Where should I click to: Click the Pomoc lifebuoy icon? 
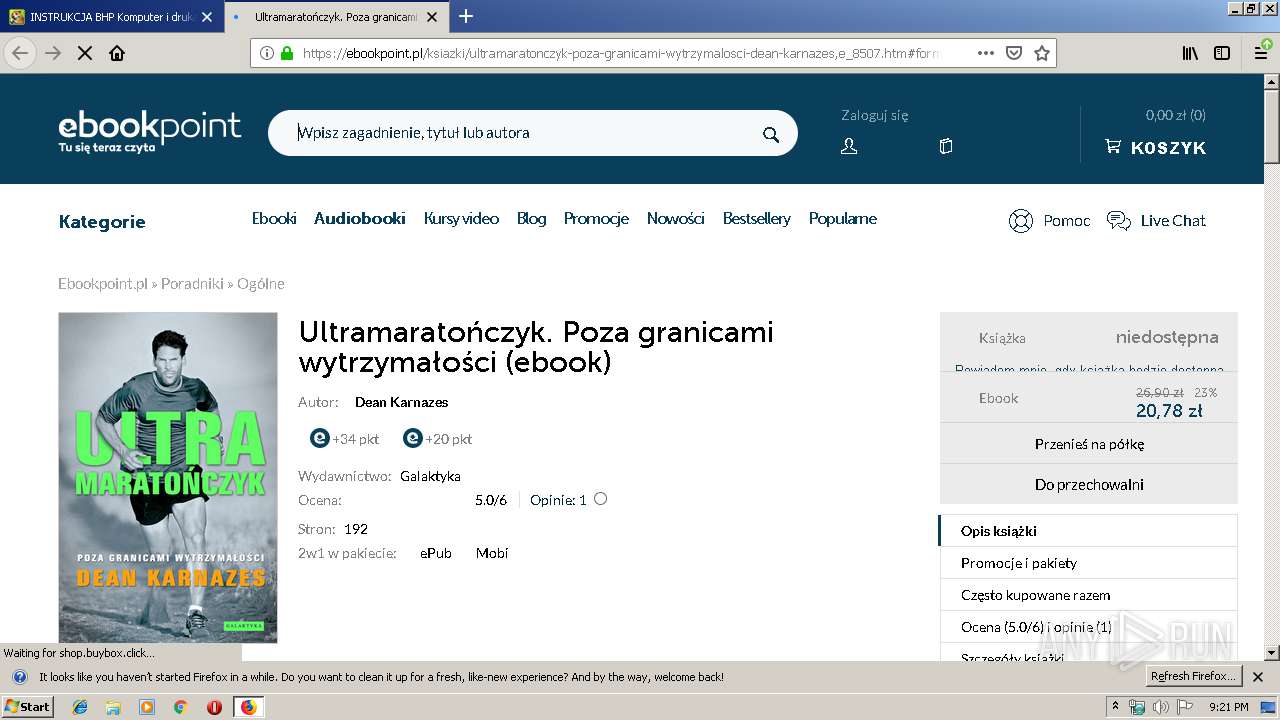coord(1020,221)
